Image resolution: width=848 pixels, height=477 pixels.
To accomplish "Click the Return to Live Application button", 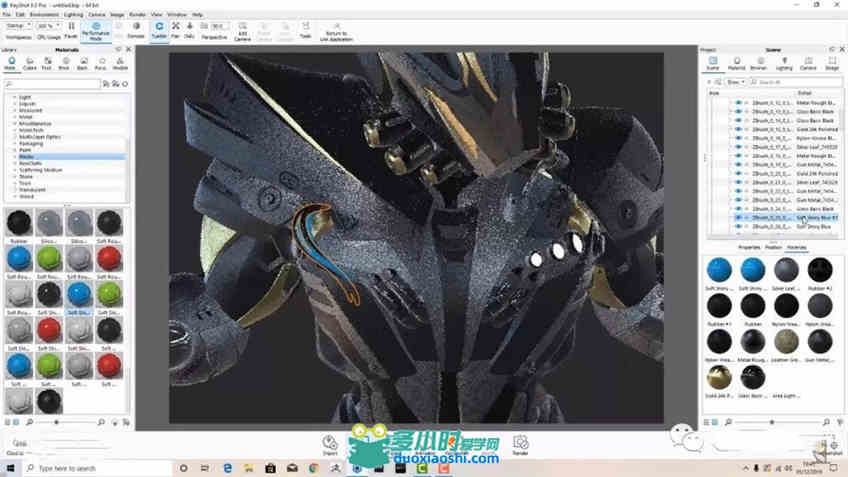I will coord(336,32).
